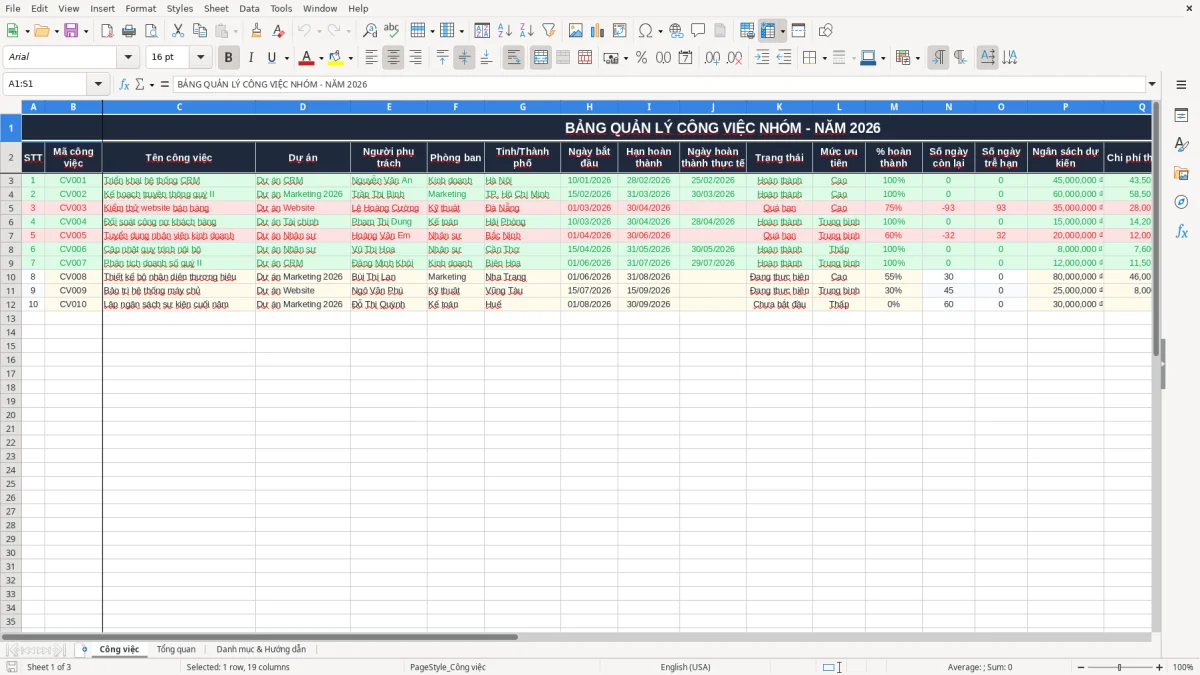Screen dimensions: 1200x675
Task: Insert a chart via toolbar icon
Action: [x=598, y=31]
